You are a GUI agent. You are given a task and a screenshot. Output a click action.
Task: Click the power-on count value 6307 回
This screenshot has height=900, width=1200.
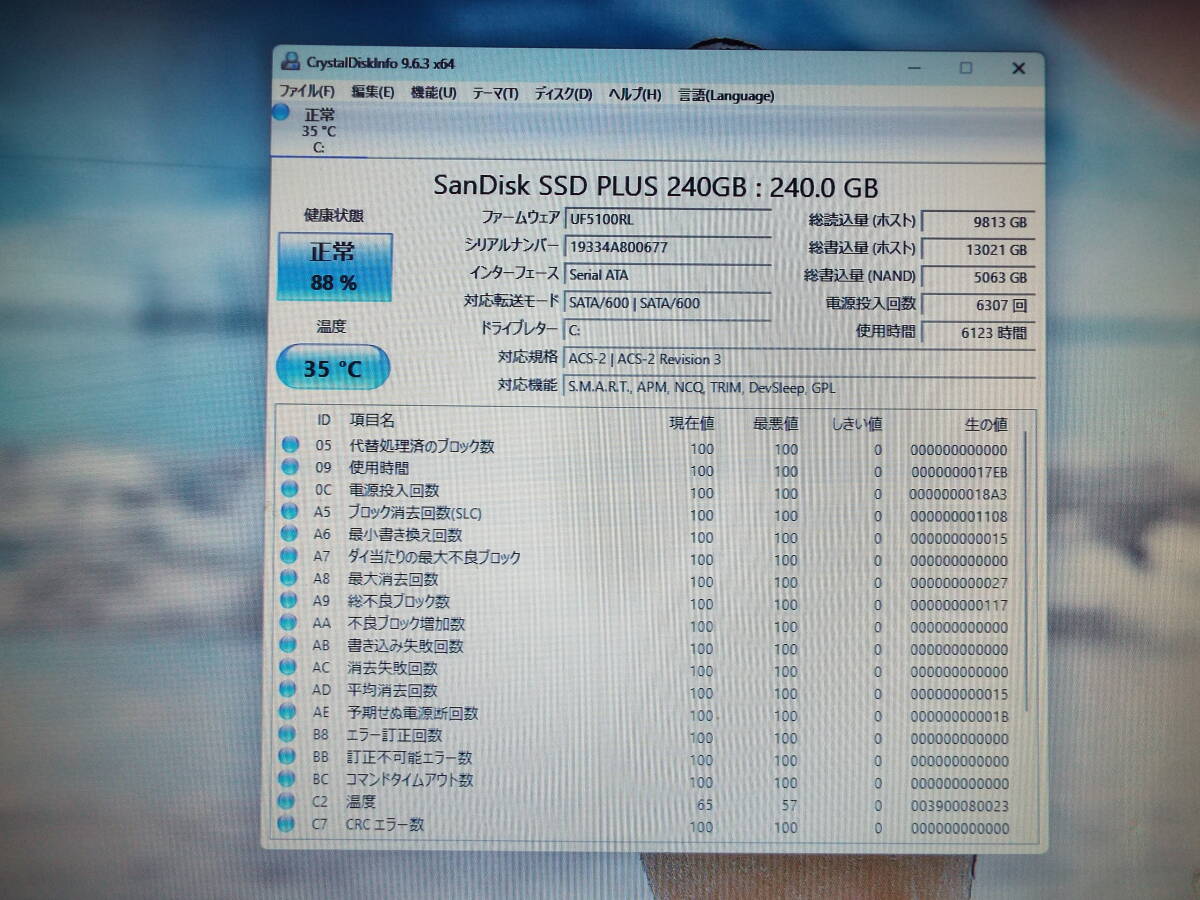(977, 305)
